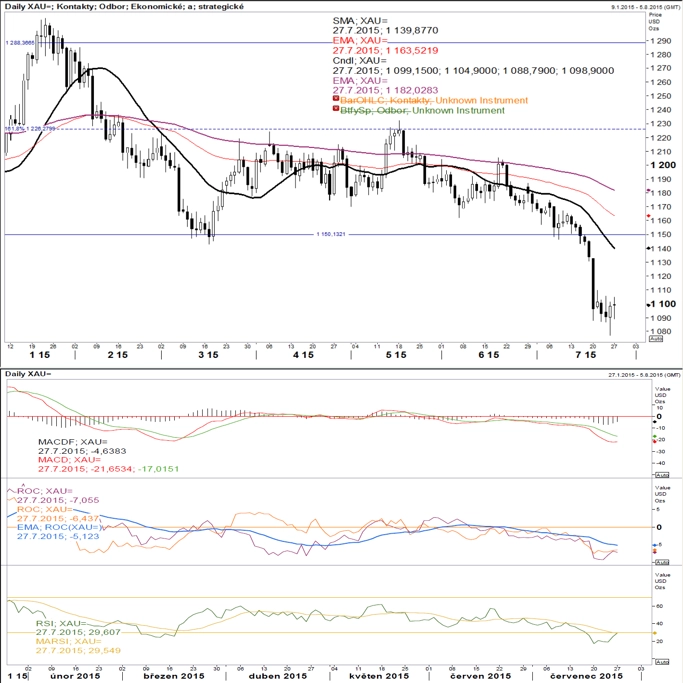Select the MACDF; XAU= indicator label
Image resolution: width=683 pixels, height=683 pixels.
73,442
